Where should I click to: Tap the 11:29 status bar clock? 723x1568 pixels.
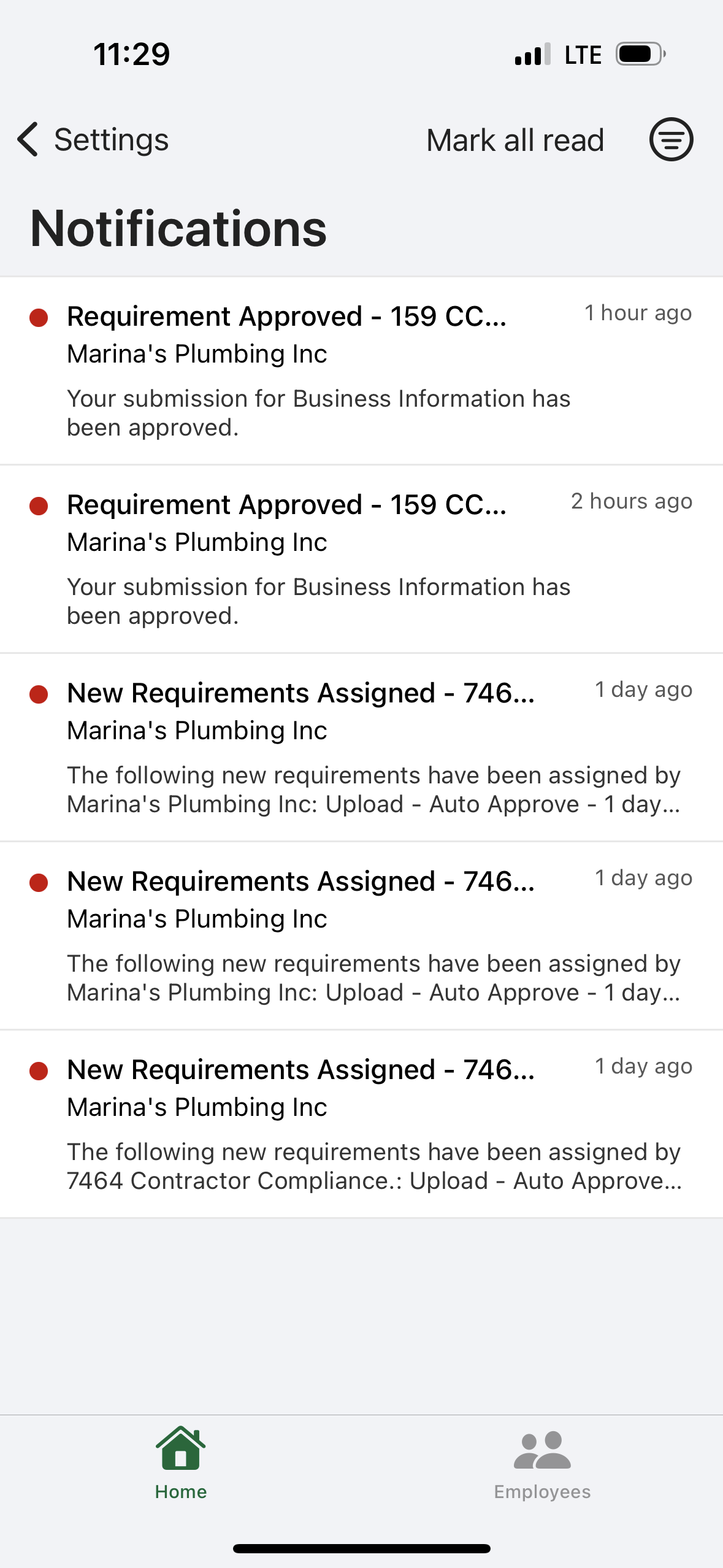click(131, 54)
